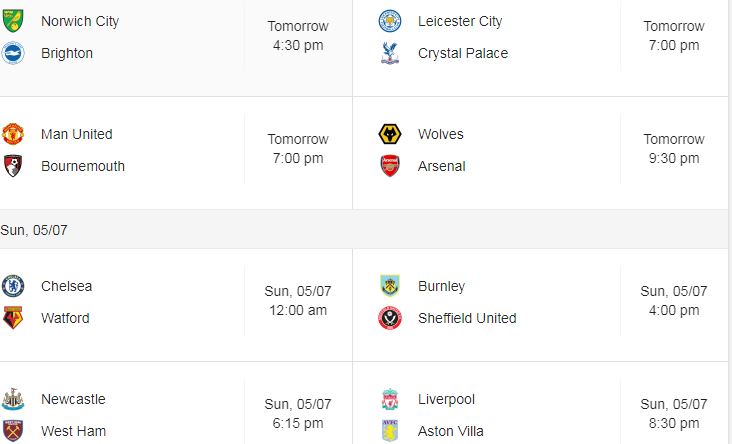Click the Chelsea lion badge

pyautogui.click(x=13, y=286)
